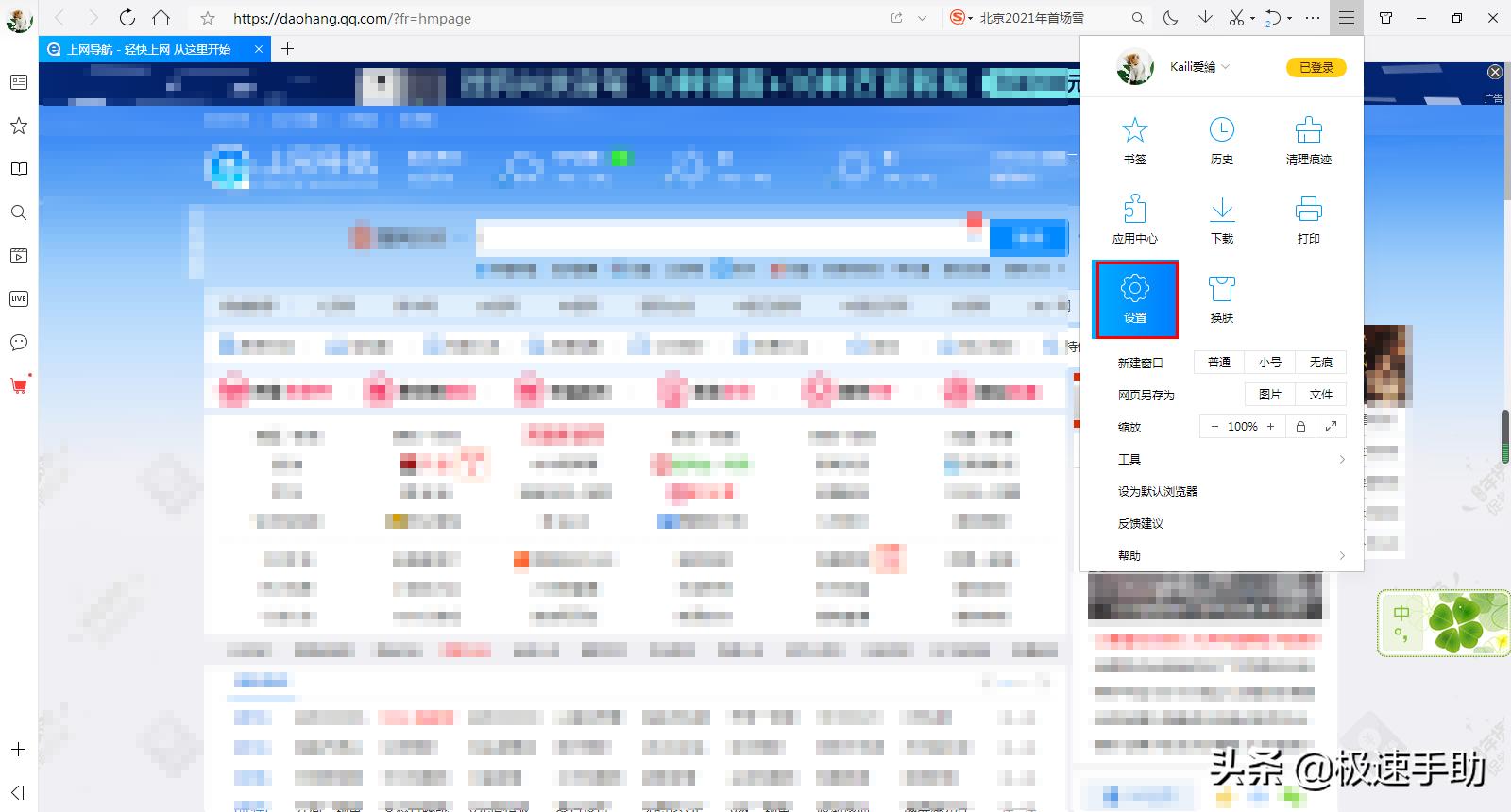The height and width of the screenshot is (812, 1511).
Task: Open new 无痕 incognito window
Action: click(x=1321, y=363)
